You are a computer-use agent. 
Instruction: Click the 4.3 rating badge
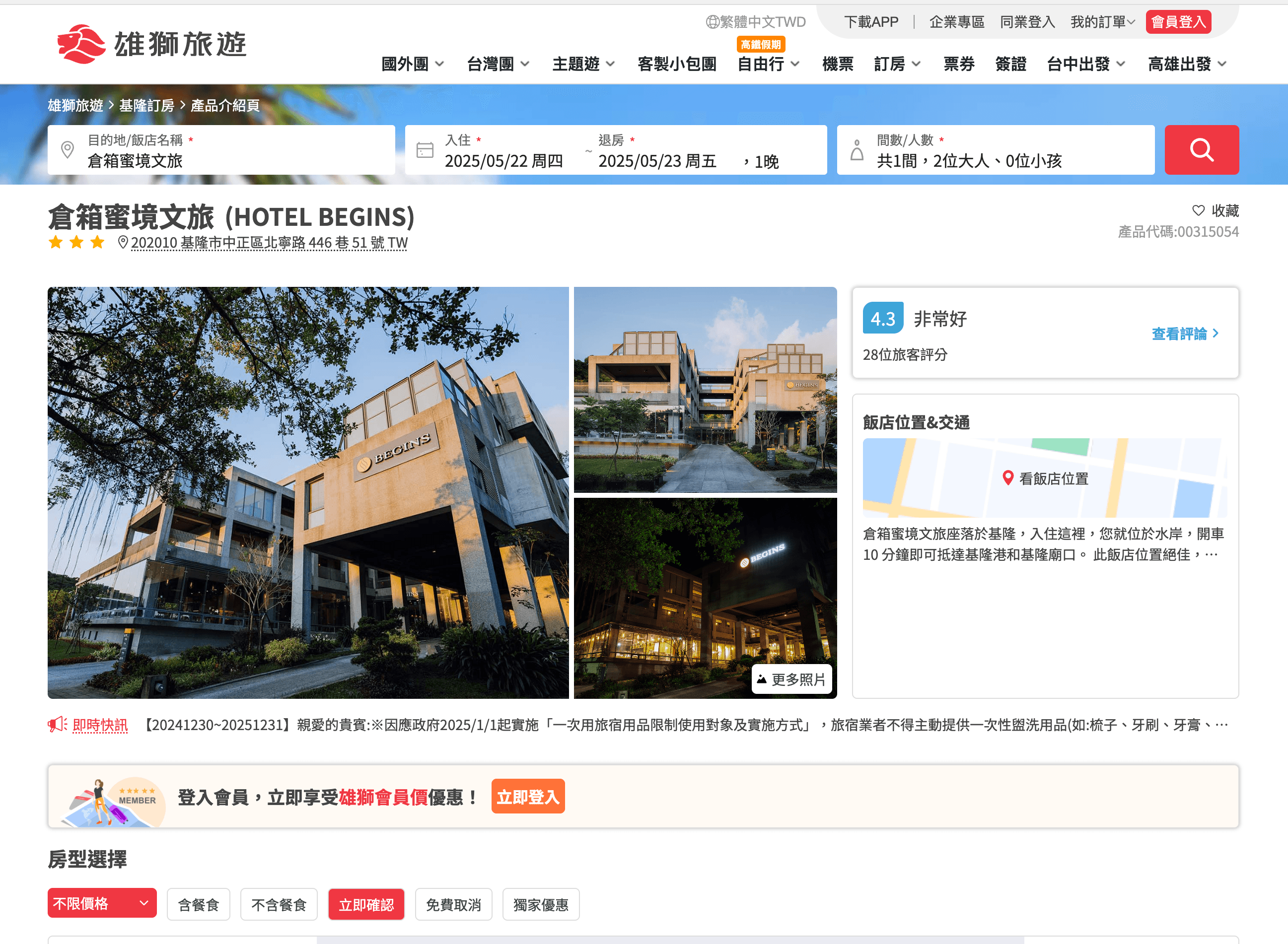coord(883,318)
